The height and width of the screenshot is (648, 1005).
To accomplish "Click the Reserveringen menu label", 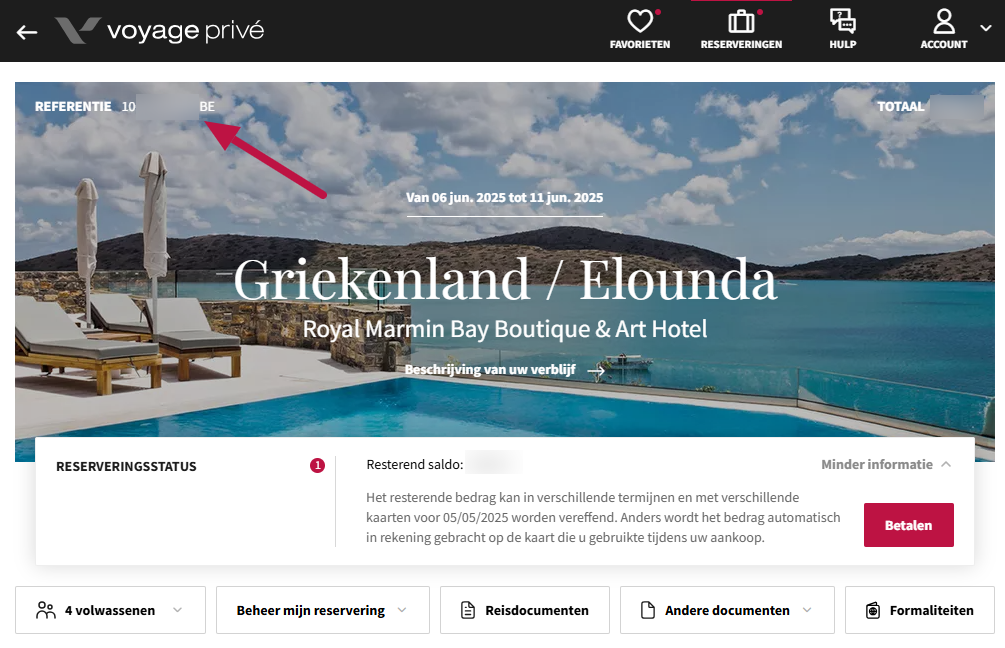I will 741,45.
